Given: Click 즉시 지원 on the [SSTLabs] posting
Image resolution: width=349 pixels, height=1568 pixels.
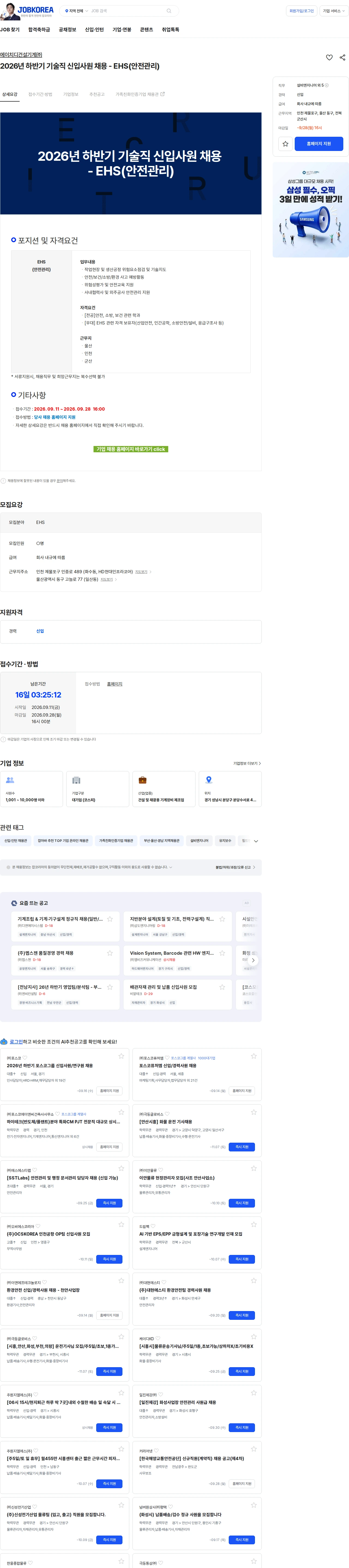Looking at the screenshot, I should pyautogui.click(x=110, y=1203).
